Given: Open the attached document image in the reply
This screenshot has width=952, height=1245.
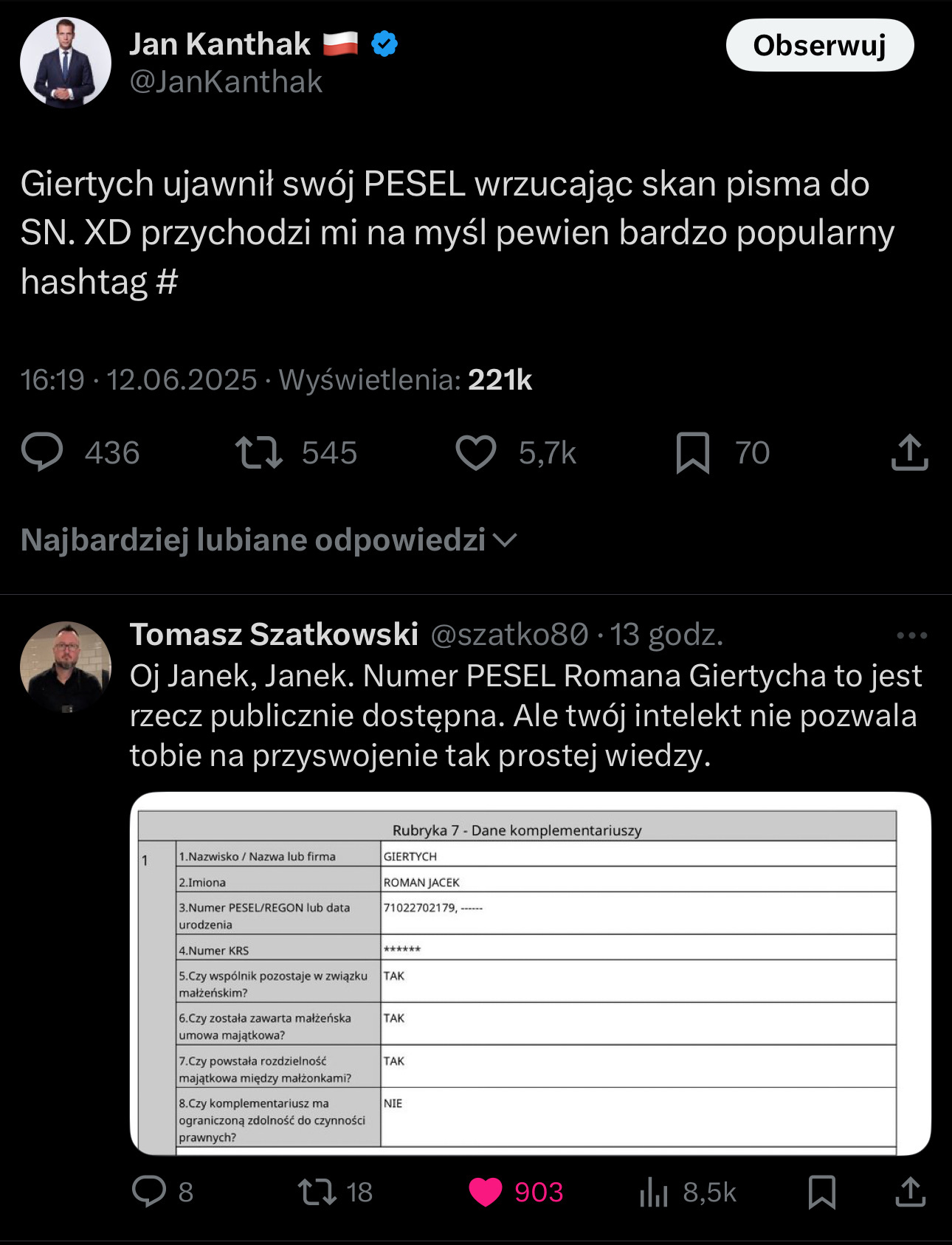Looking at the screenshot, I should (x=530, y=973).
